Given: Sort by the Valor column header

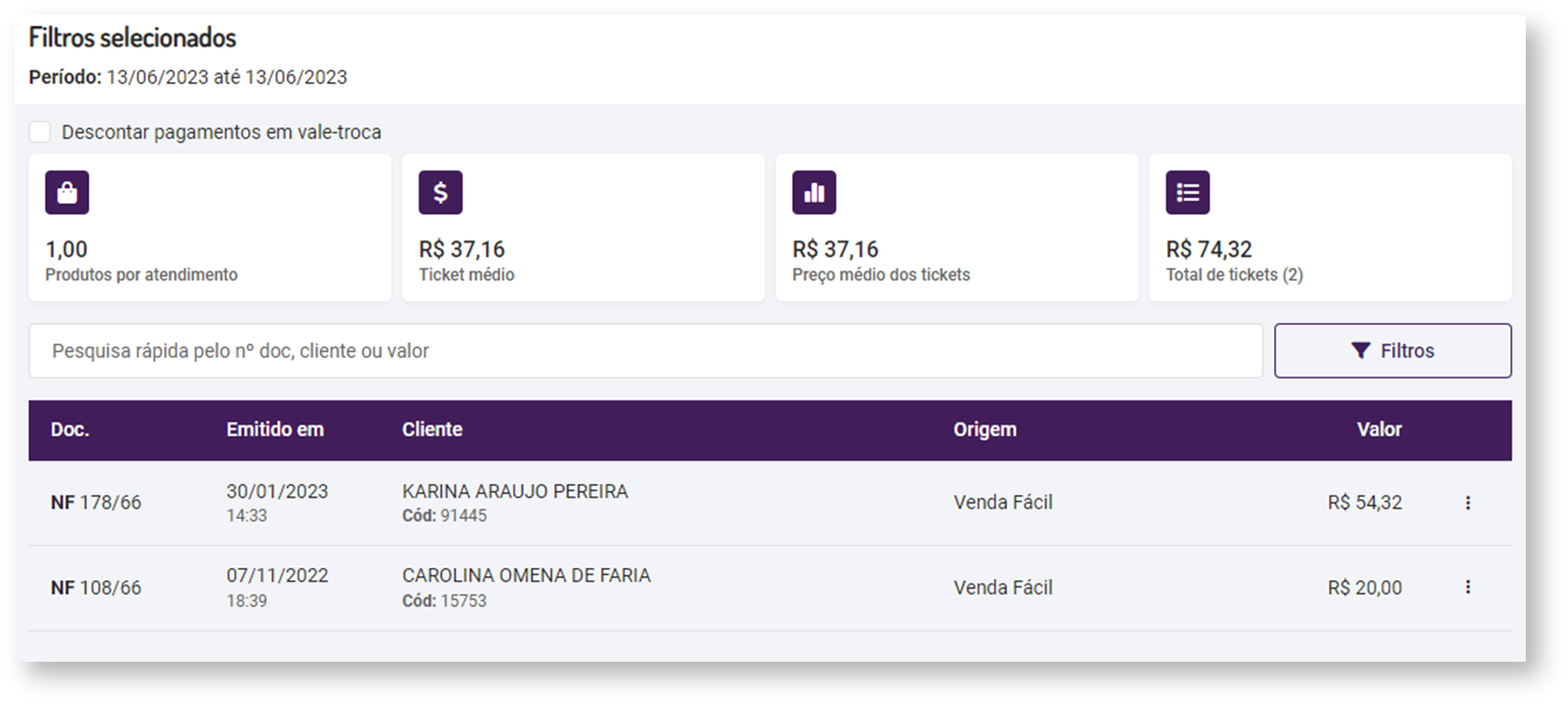Looking at the screenshot, I should click(x=1378, y=429).
